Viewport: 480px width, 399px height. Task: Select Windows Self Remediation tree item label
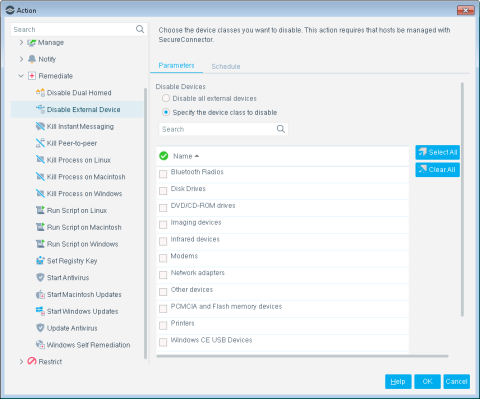pos(88,345)
